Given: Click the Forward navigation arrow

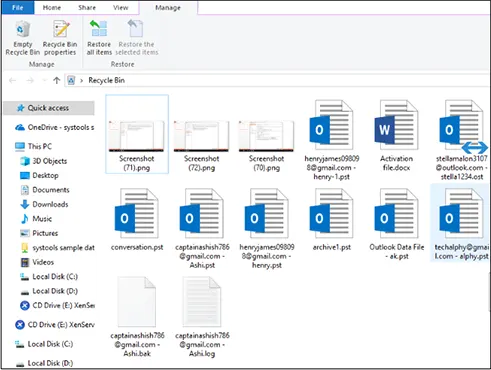Looking at the screenshot, I should (x=30, y=80).
